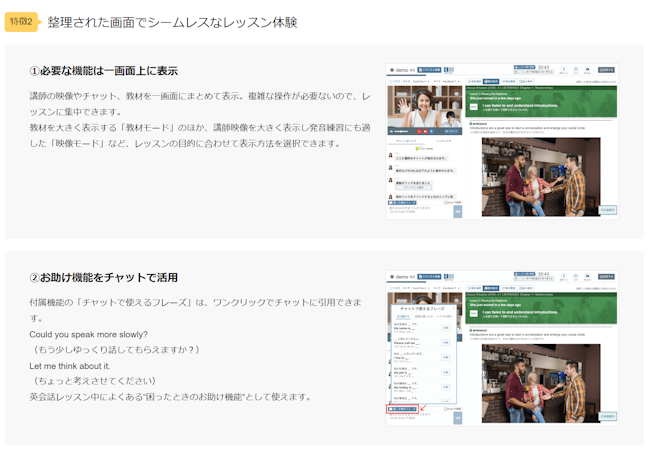The width and height of the screenshot is (650, 451).
Task: Click second round header icon after timer, section ②
Action: pos(576,276)
